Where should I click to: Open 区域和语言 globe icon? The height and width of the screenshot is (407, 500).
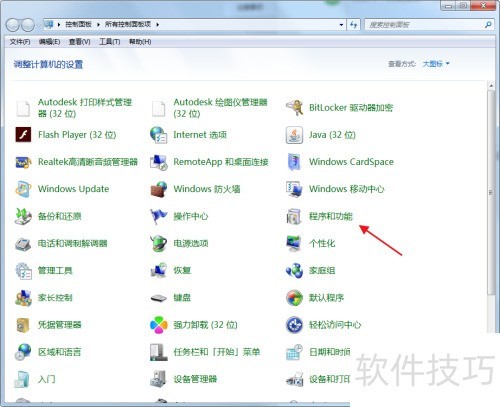23,352
